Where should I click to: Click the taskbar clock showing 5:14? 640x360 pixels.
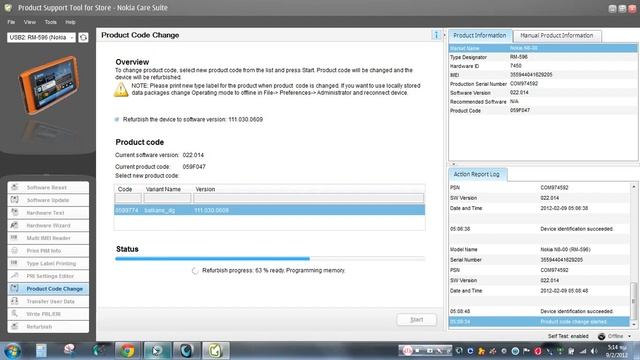(x=616, y=351)
